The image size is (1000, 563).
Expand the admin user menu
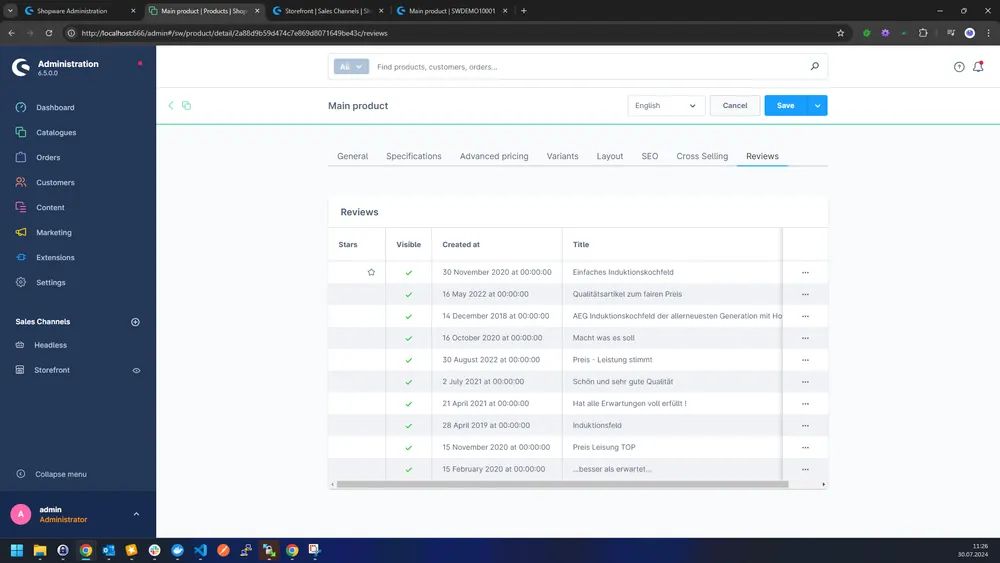pyautogui.click(x=136, y=514)
